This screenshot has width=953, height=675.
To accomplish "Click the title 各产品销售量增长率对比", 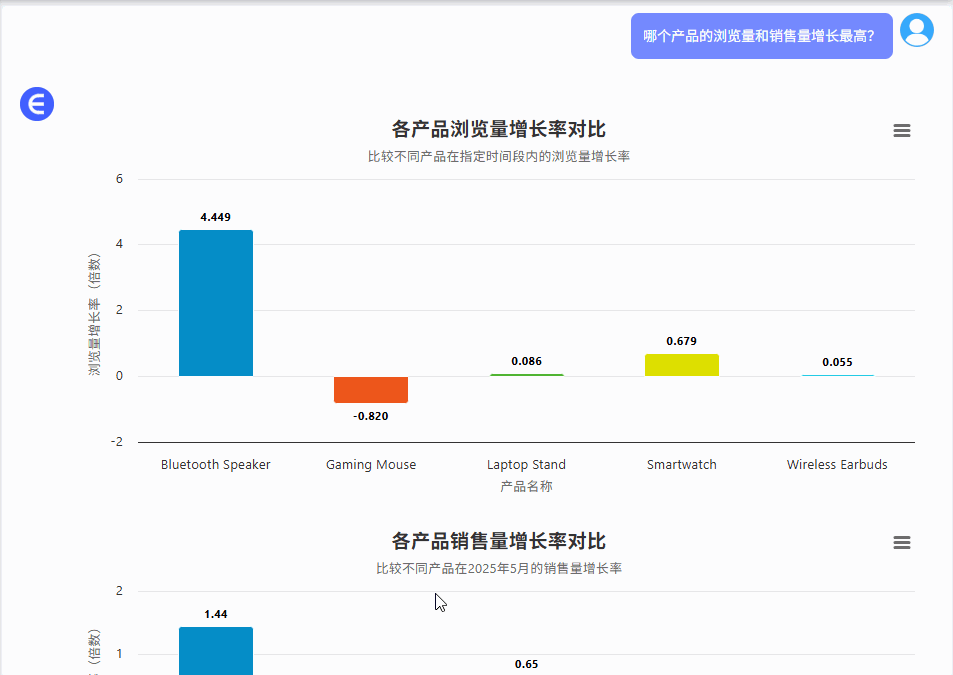I will tap(498, 541).
